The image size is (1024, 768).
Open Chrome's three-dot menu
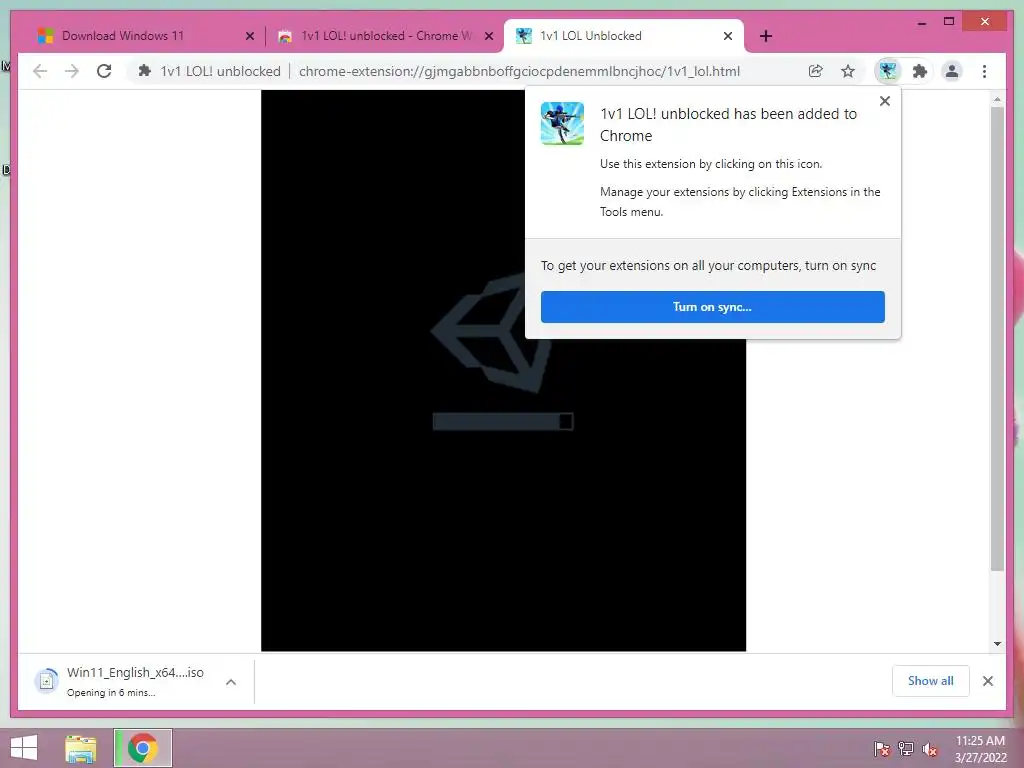tap(984, 71)
